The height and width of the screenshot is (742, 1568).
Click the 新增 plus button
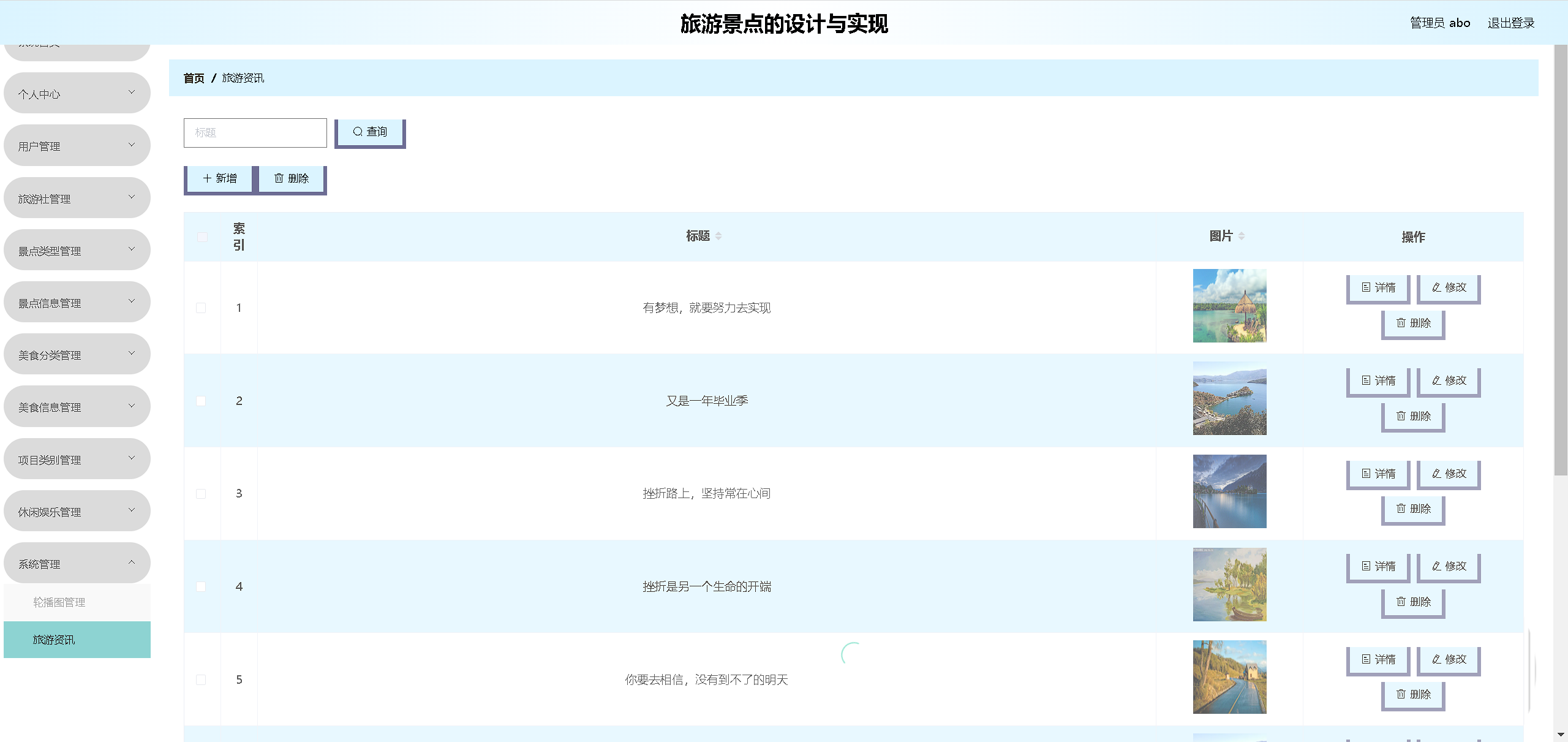219,178
